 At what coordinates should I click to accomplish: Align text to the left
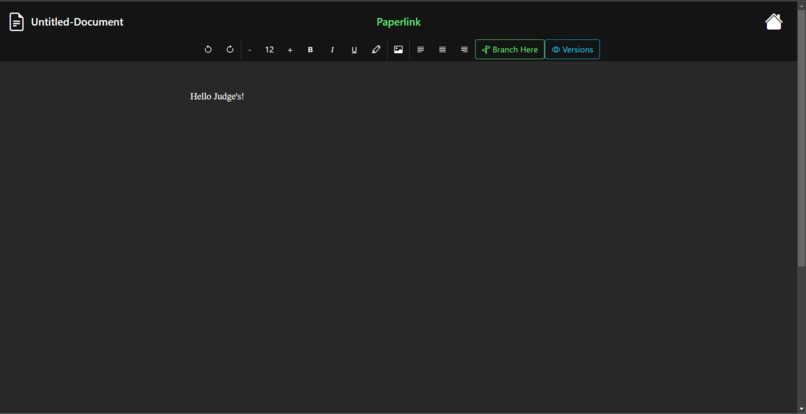420,50
